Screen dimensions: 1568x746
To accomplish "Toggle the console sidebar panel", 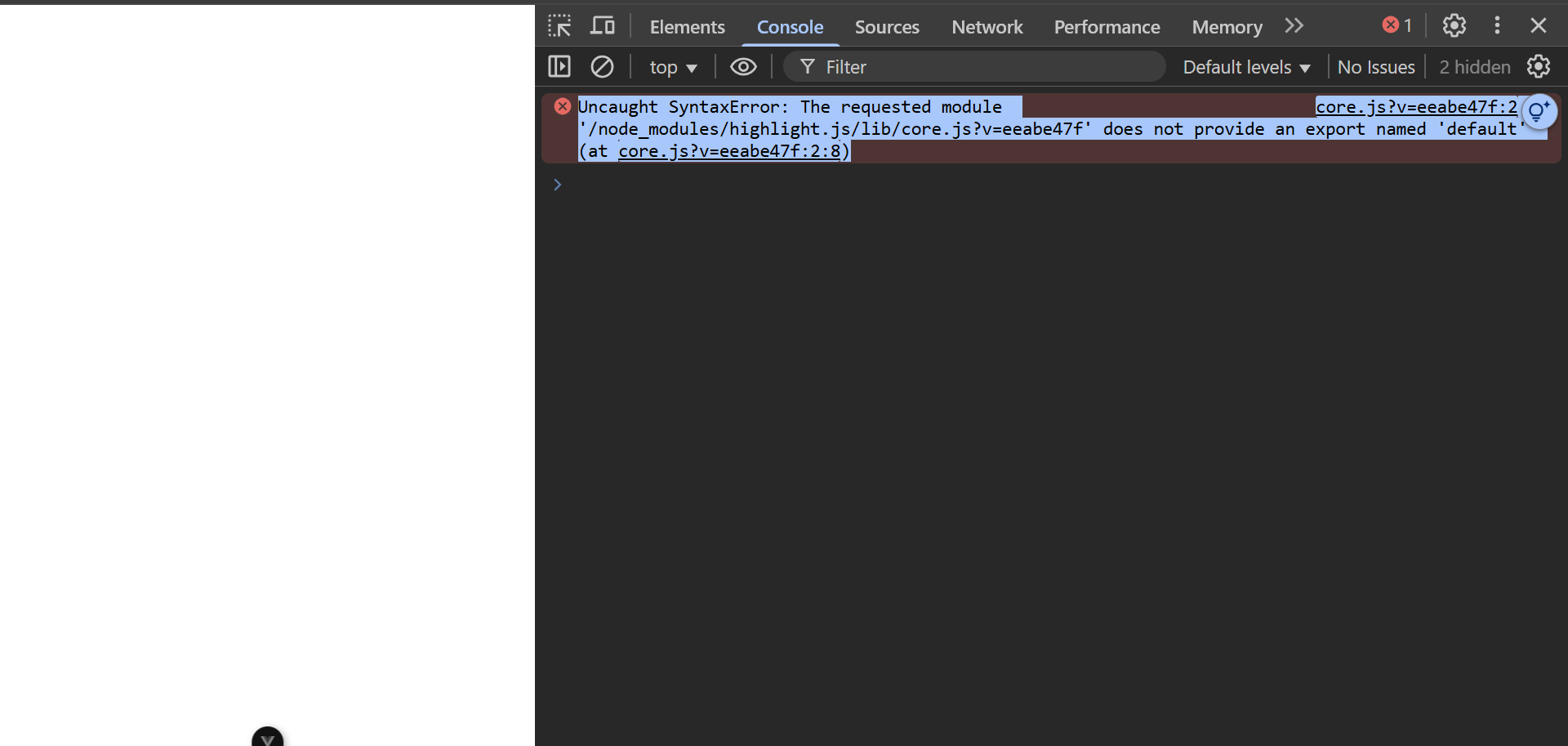I will coord(559,66).
